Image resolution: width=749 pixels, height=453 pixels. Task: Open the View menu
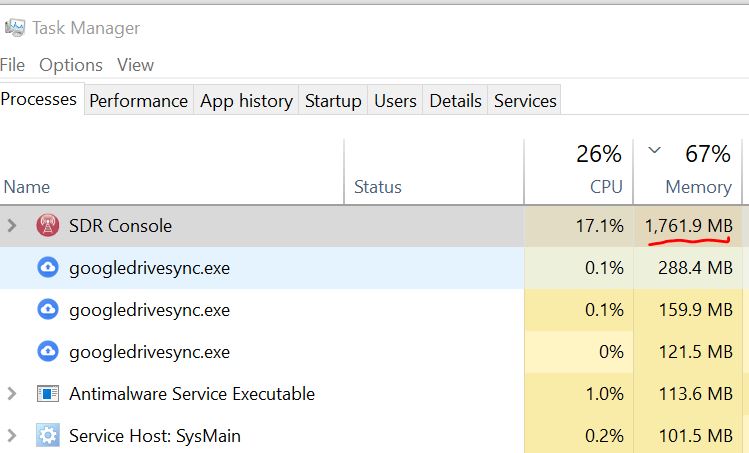coord(135,65)
